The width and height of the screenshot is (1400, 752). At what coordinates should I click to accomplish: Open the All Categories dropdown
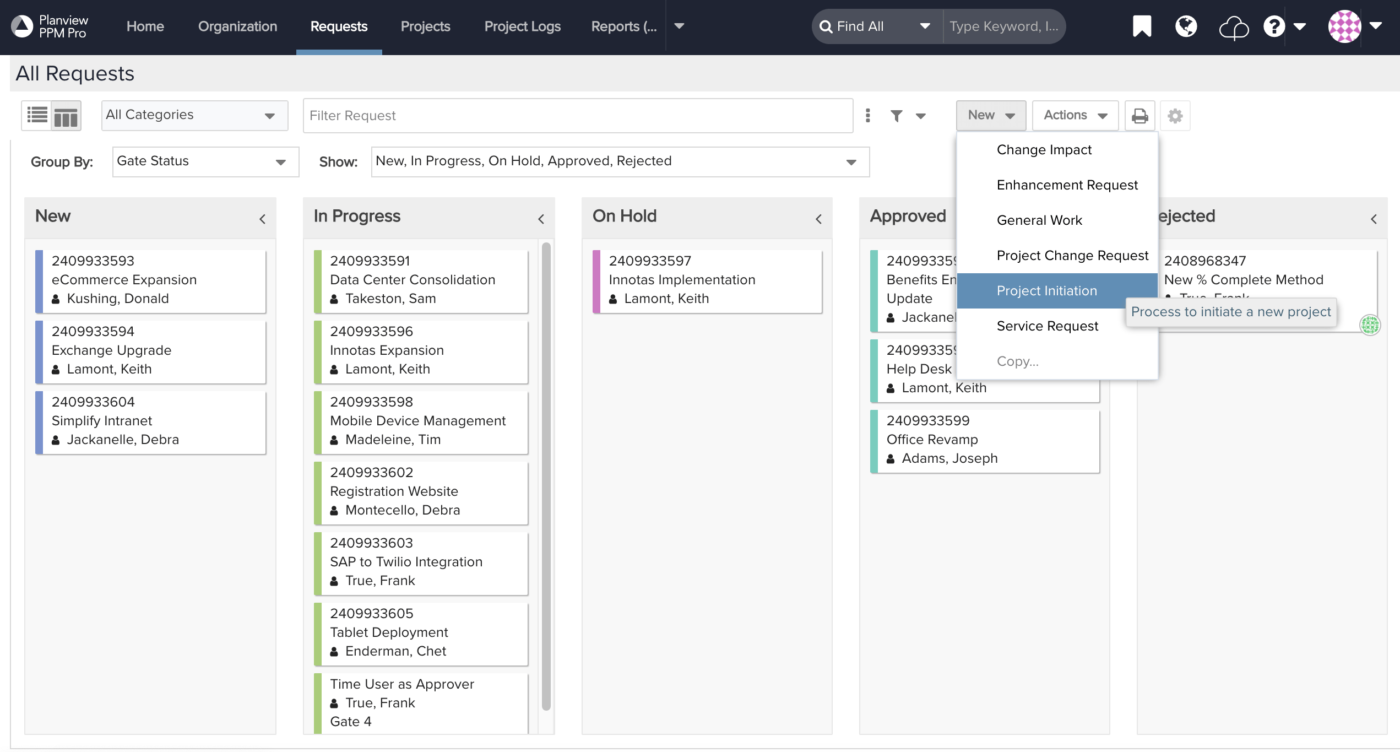pyautogui.click(x=194, y=115)
